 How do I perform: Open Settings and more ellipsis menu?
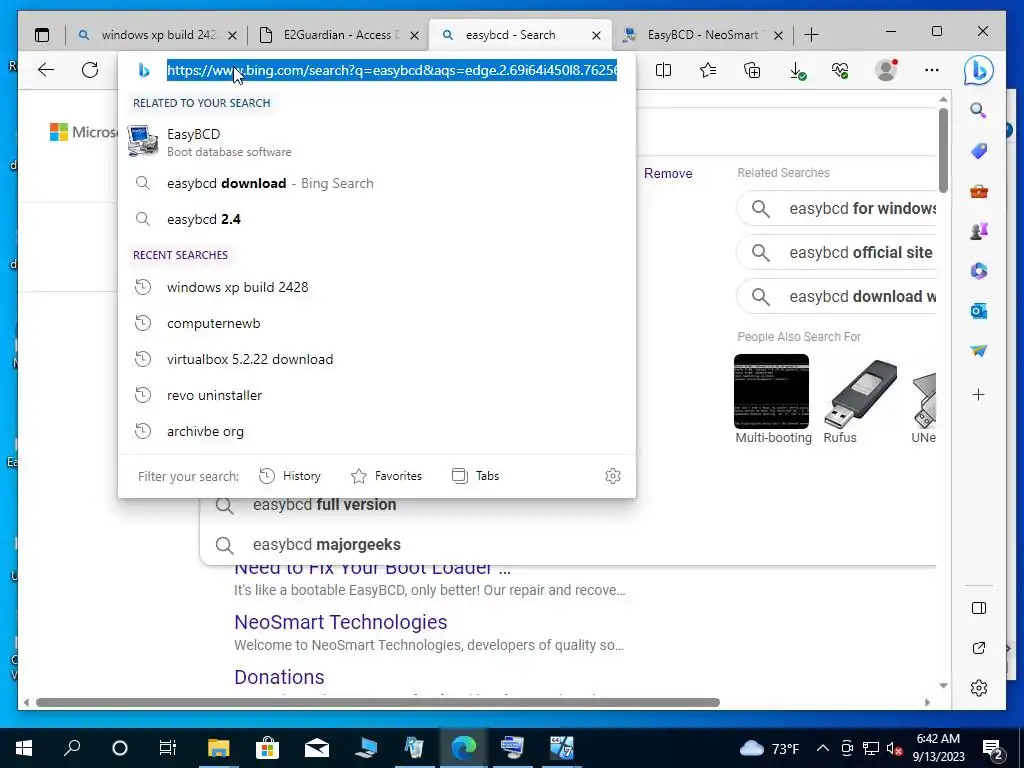tap(932, 70)
